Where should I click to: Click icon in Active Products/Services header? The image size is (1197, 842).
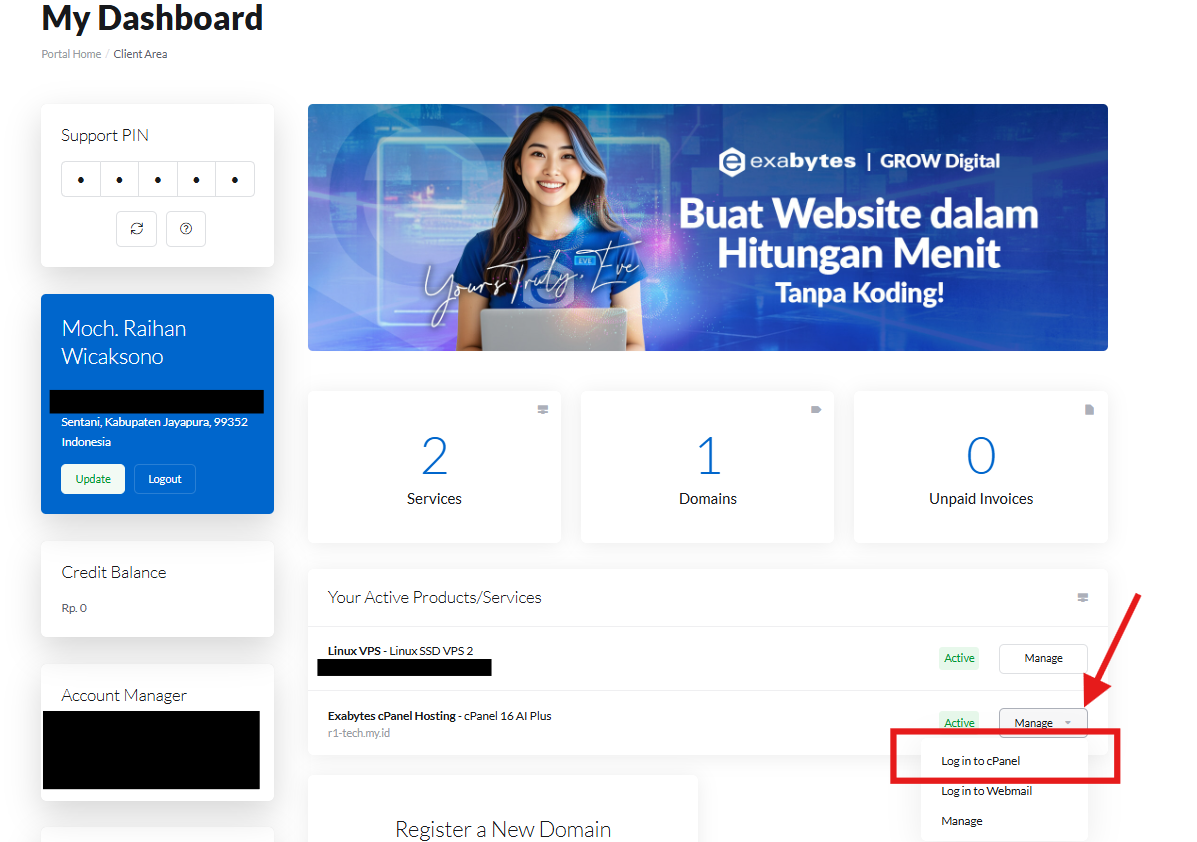tap(1082, 598)
